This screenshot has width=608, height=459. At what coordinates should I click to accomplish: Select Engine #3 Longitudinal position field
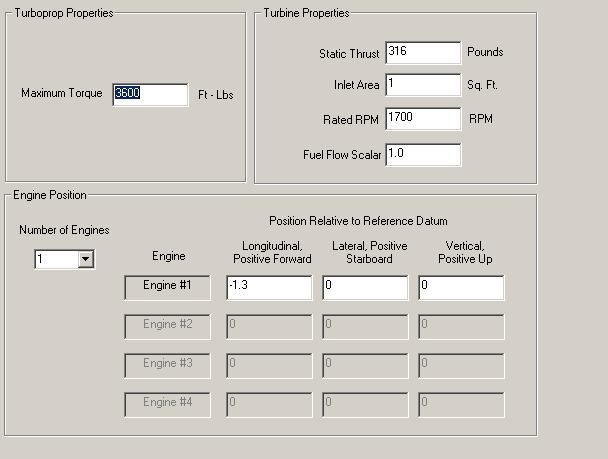(269, 364)
